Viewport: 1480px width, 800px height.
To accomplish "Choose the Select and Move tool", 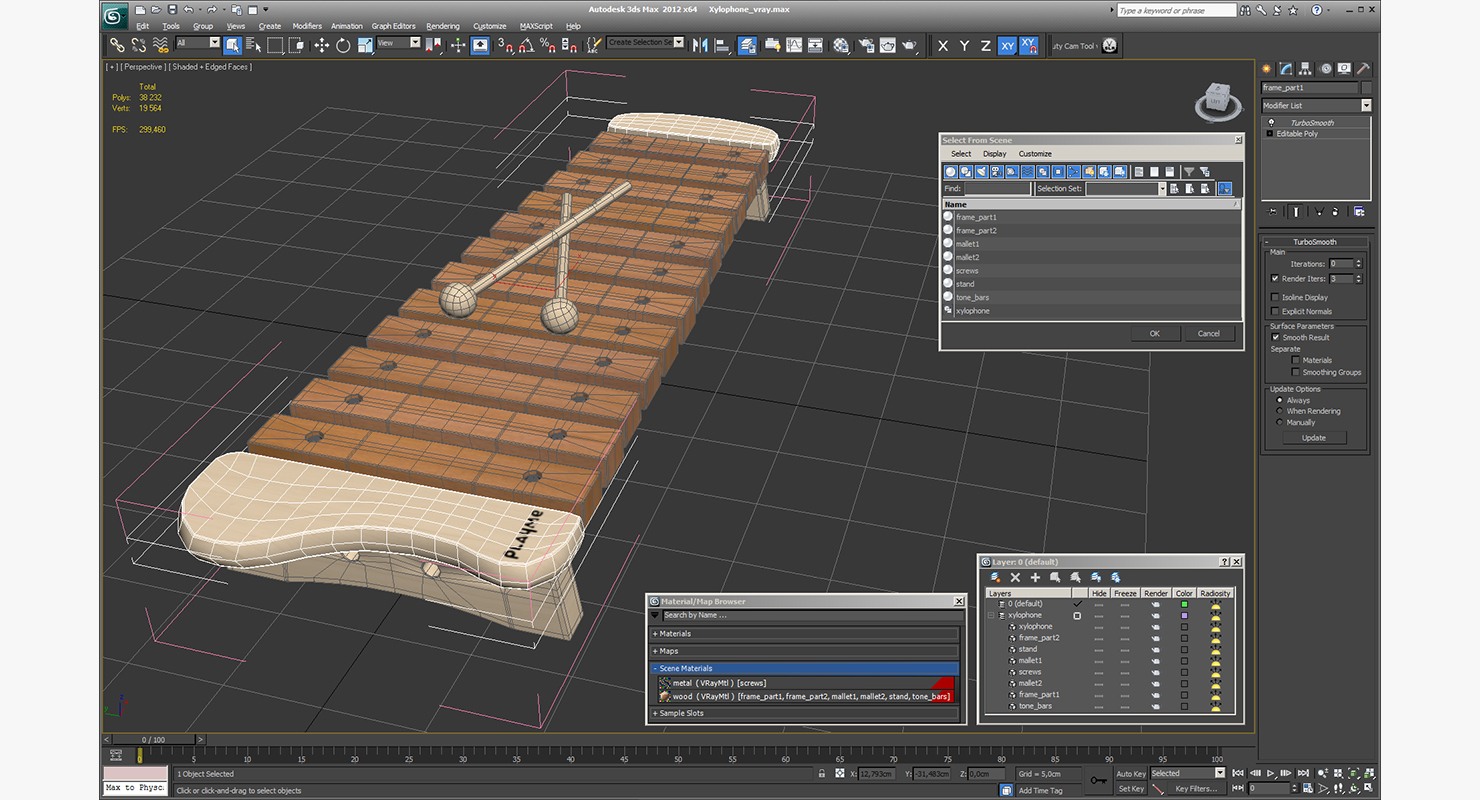I will (x=321, y=45).
